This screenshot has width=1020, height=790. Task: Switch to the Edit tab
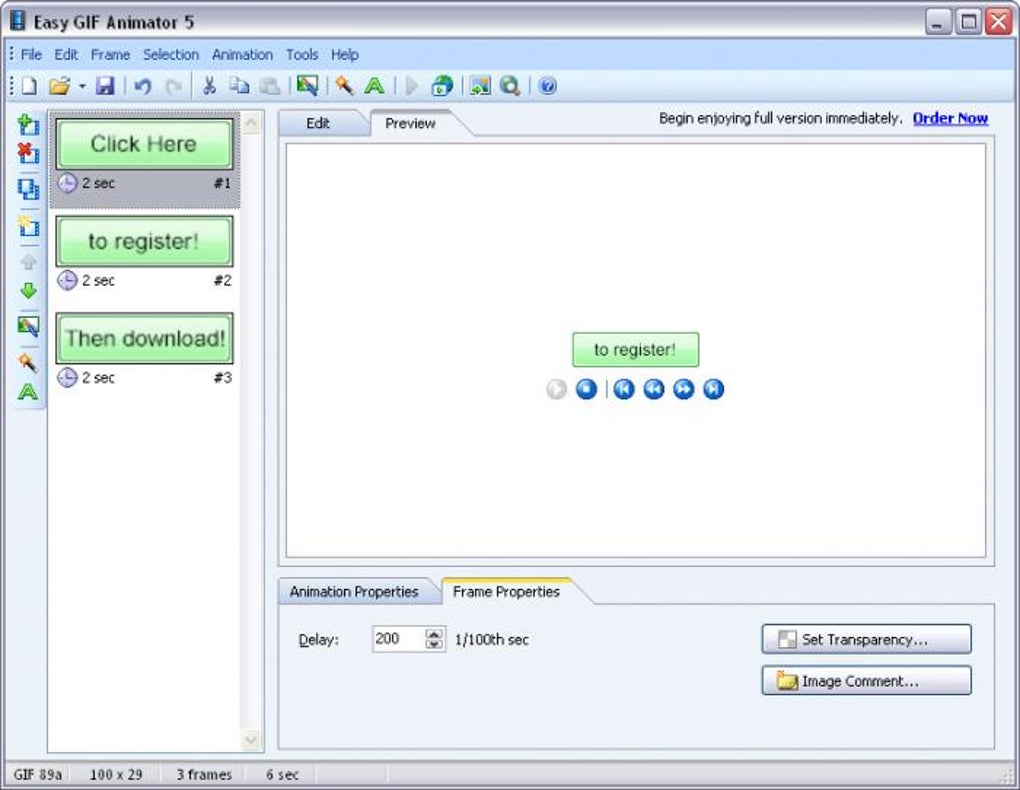pyautogui.click(x=317, y=123)
